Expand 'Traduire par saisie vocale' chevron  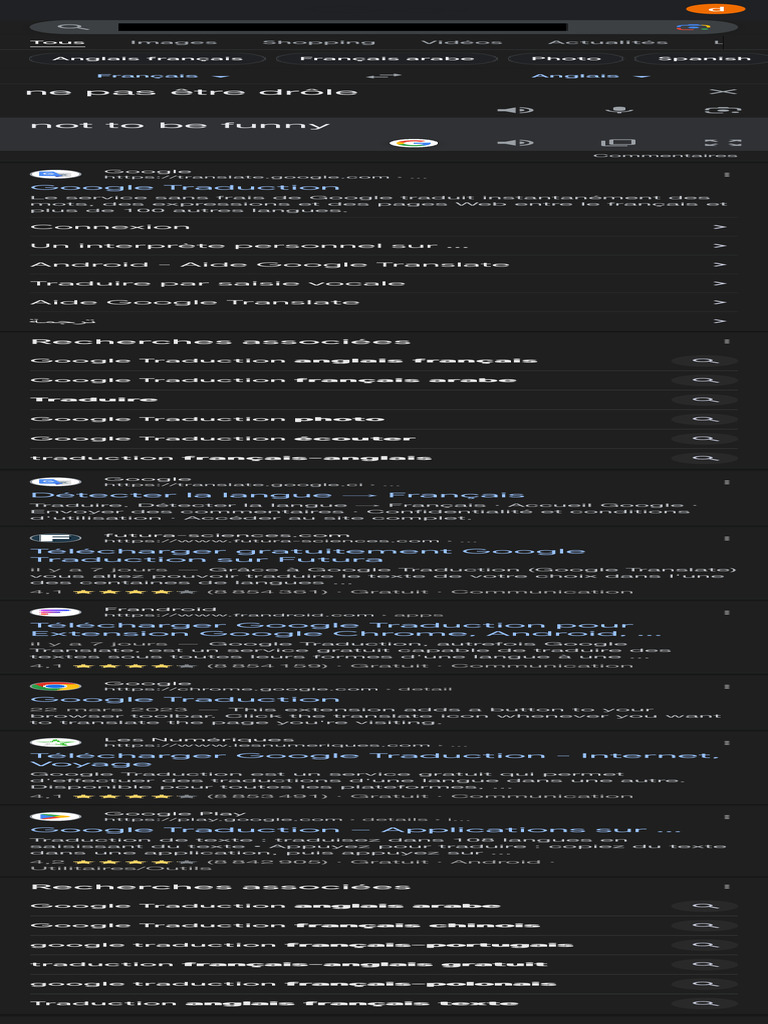coord(719,284)
